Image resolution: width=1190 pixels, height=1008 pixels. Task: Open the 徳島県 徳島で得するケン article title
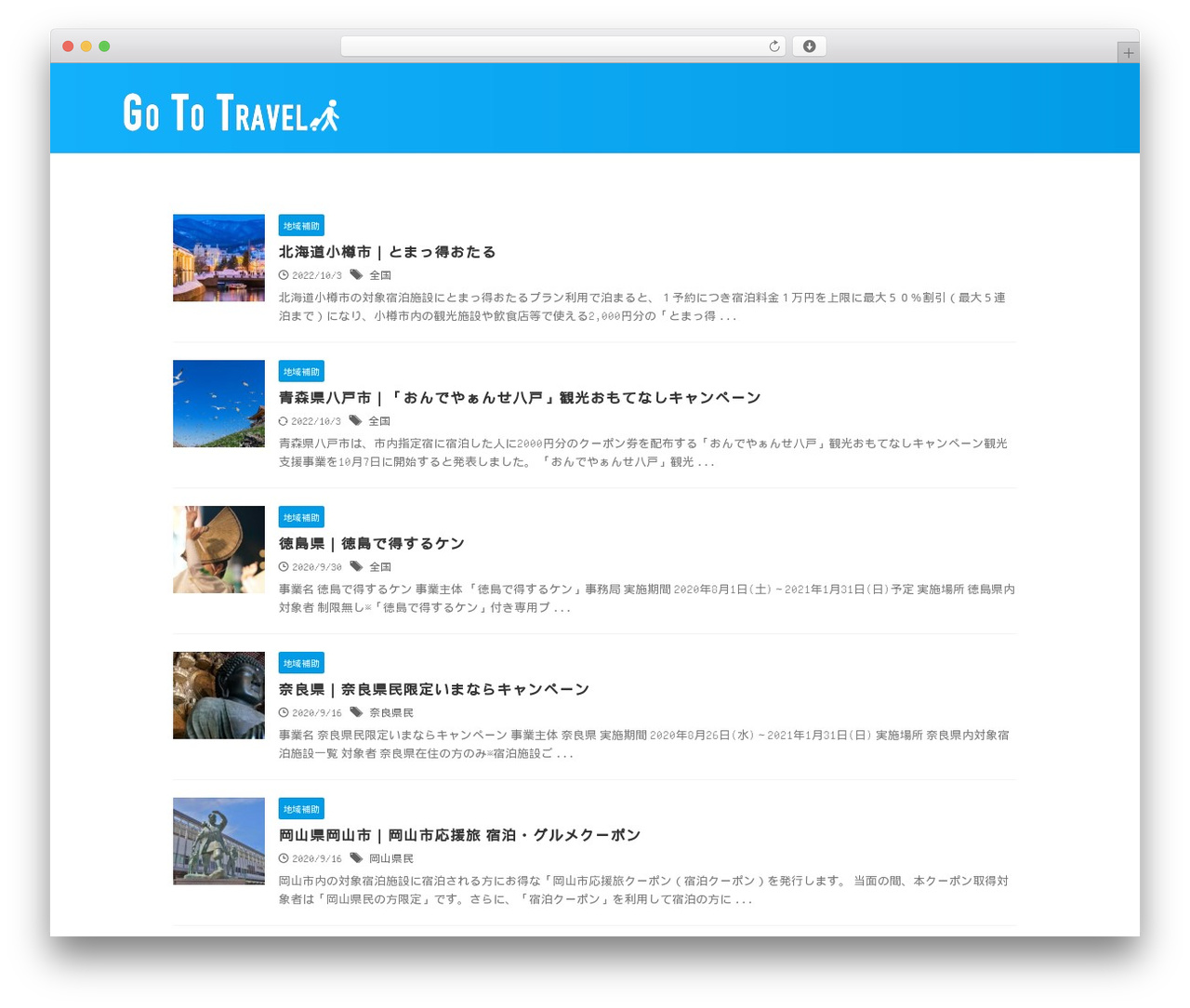(x=372, y=544)
